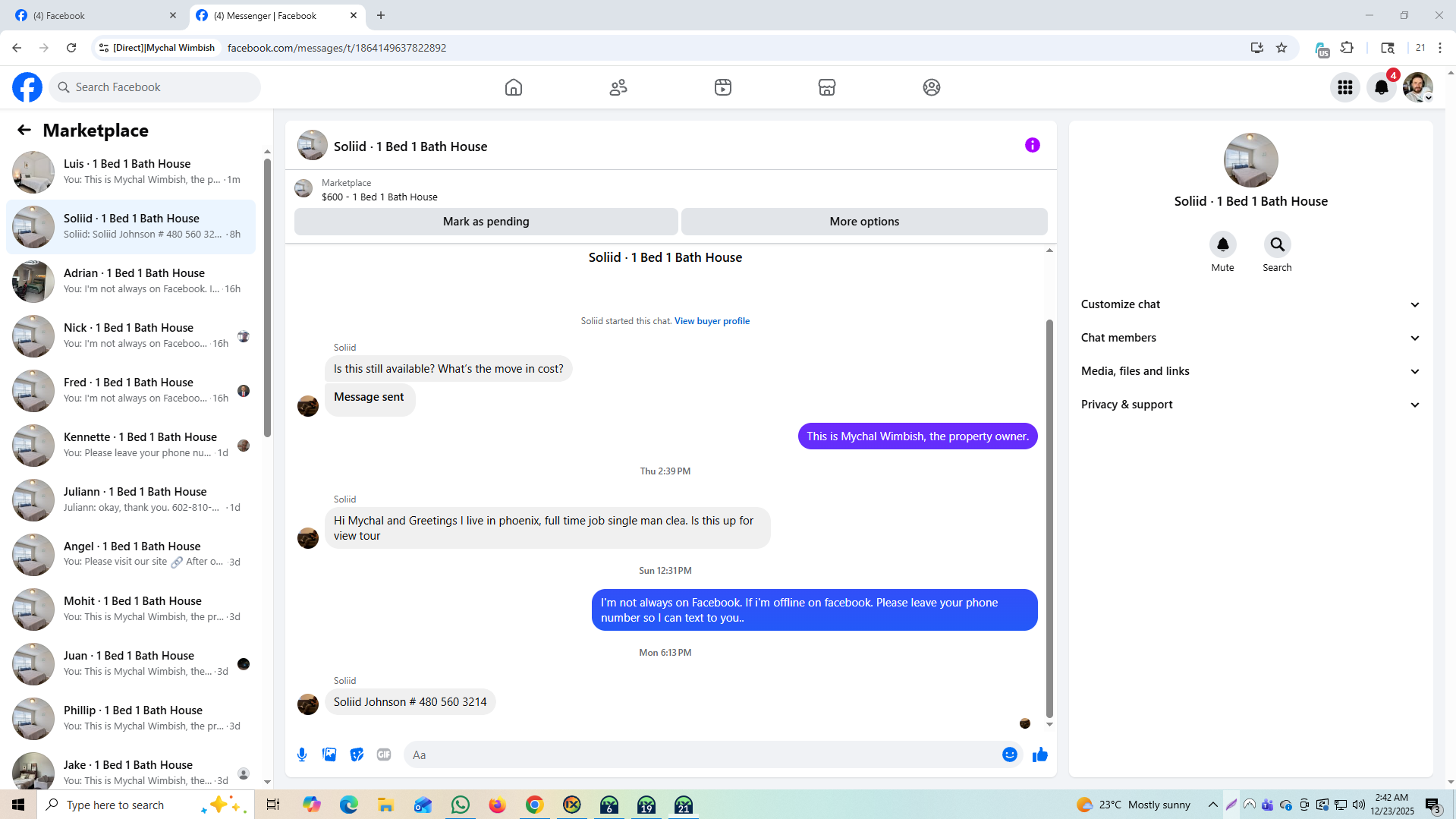Go back using the Marketplace back arrow
This screenshot has width=1456, height=819.
(x=24, y=130)
